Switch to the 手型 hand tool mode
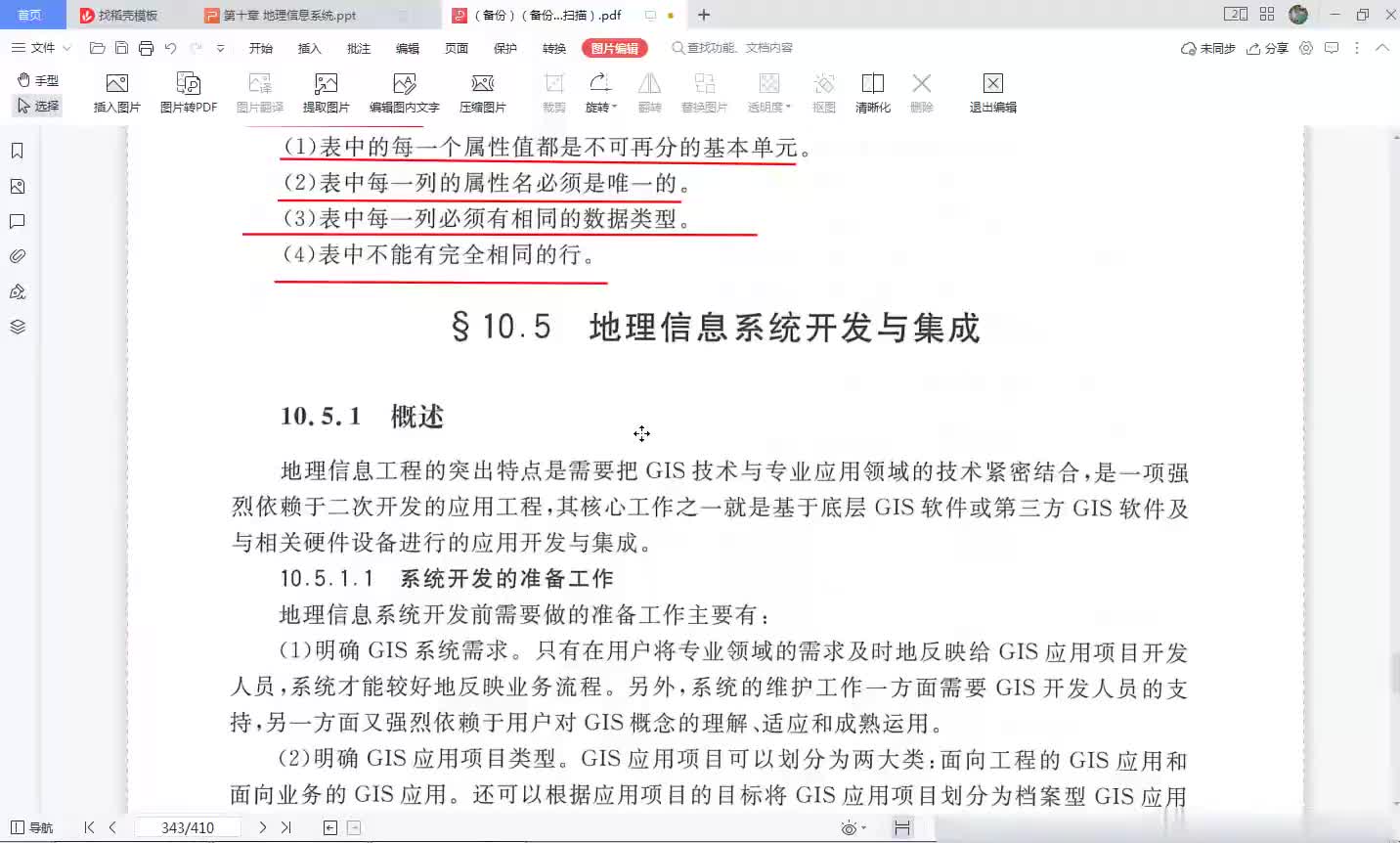The height and width of the screenshot is (843, 1400). [x=37, y=80]
